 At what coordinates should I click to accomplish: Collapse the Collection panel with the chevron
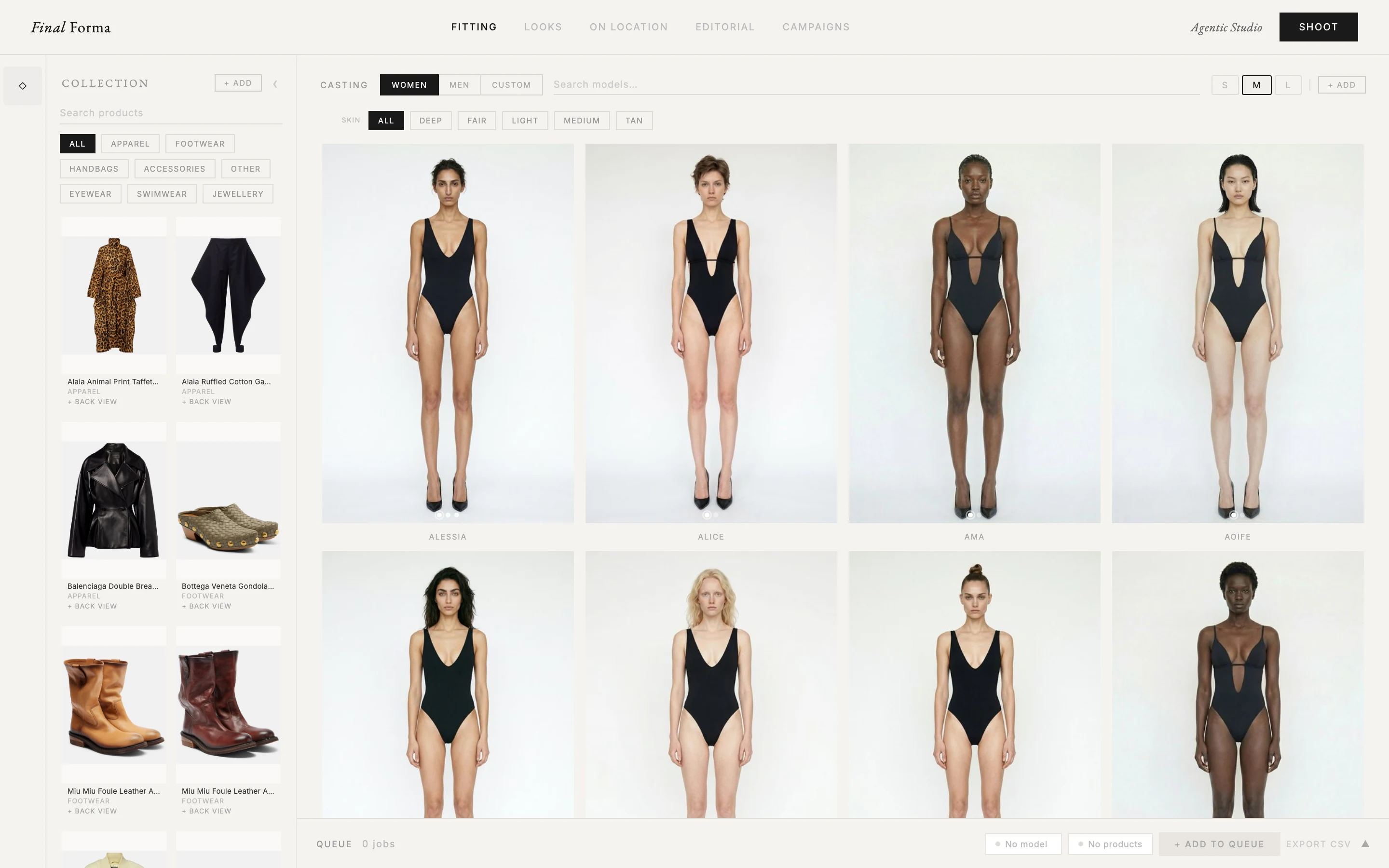point(275,84)
